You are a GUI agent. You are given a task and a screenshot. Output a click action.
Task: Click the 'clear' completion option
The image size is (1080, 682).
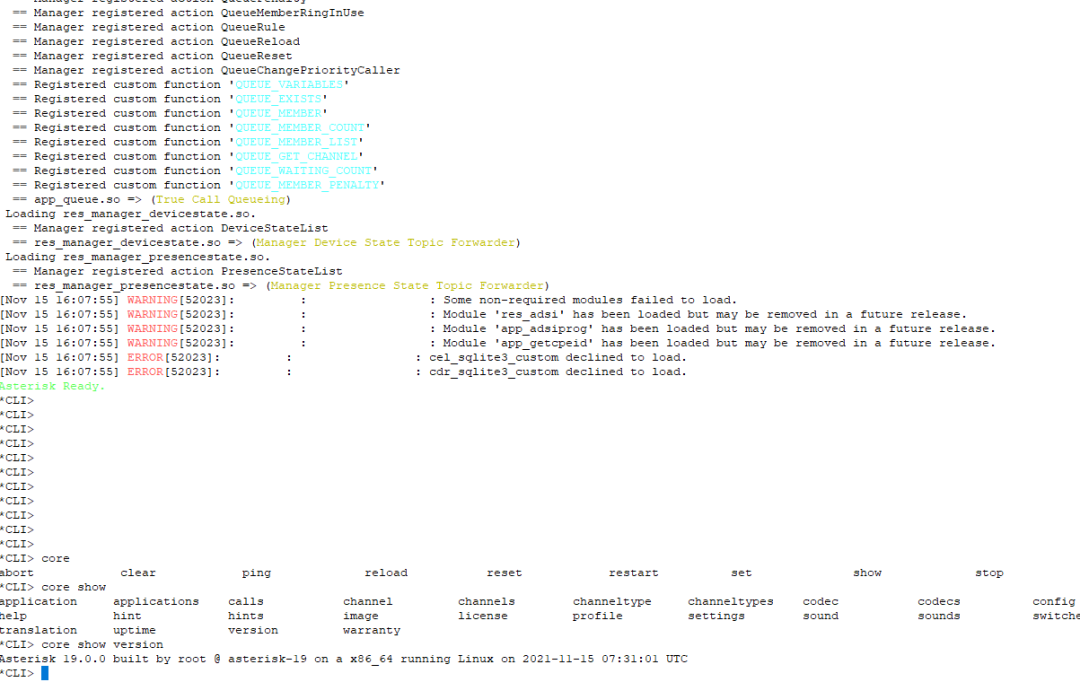(138, 573)
